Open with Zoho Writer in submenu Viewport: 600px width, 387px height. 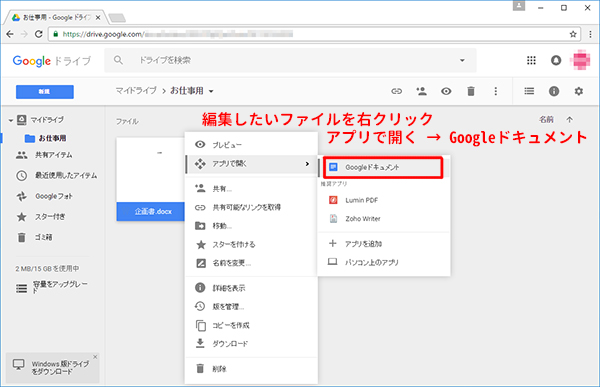(x=384, y=219)
